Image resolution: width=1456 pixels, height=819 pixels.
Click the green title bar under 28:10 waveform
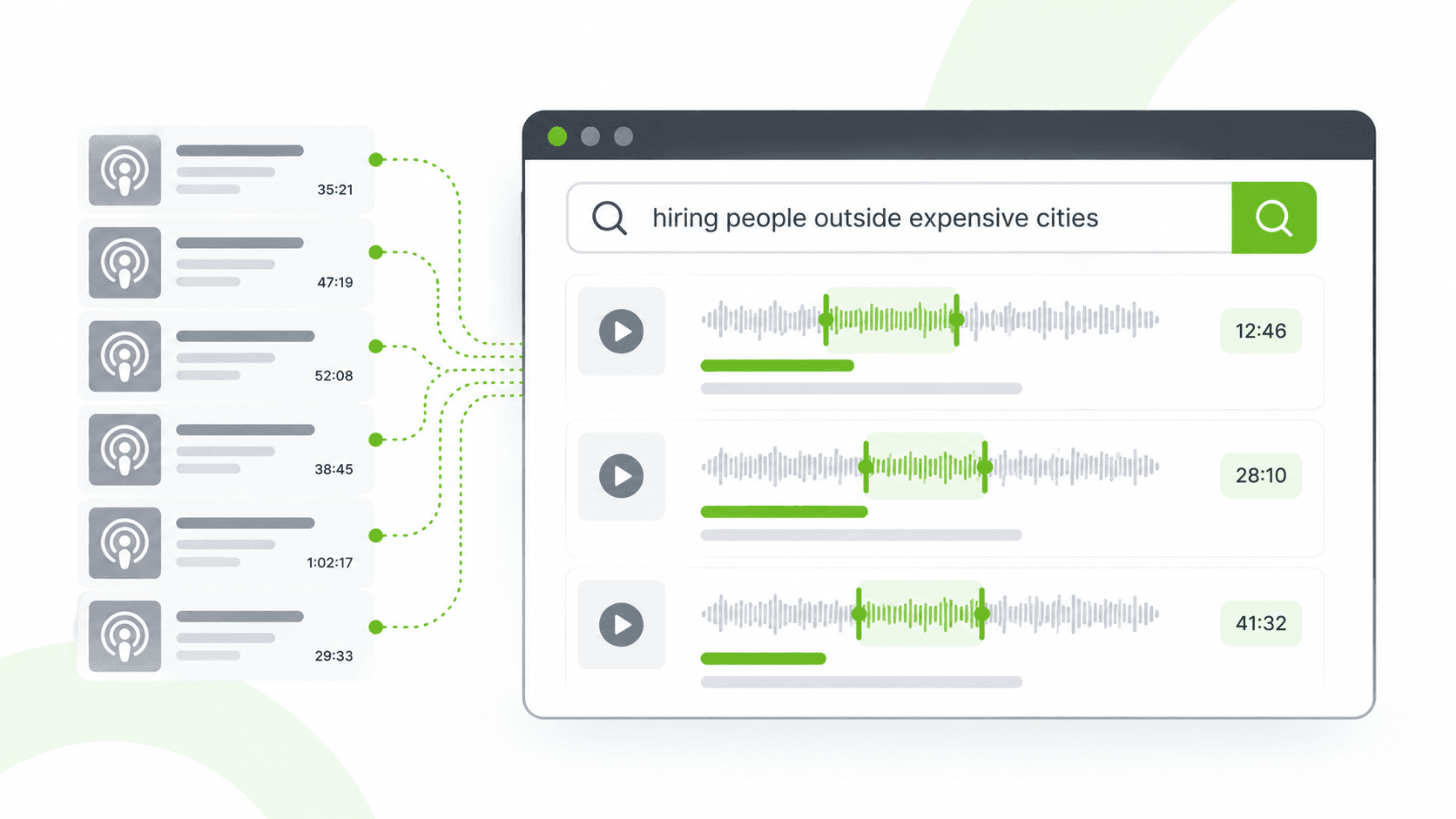point(784,512)
